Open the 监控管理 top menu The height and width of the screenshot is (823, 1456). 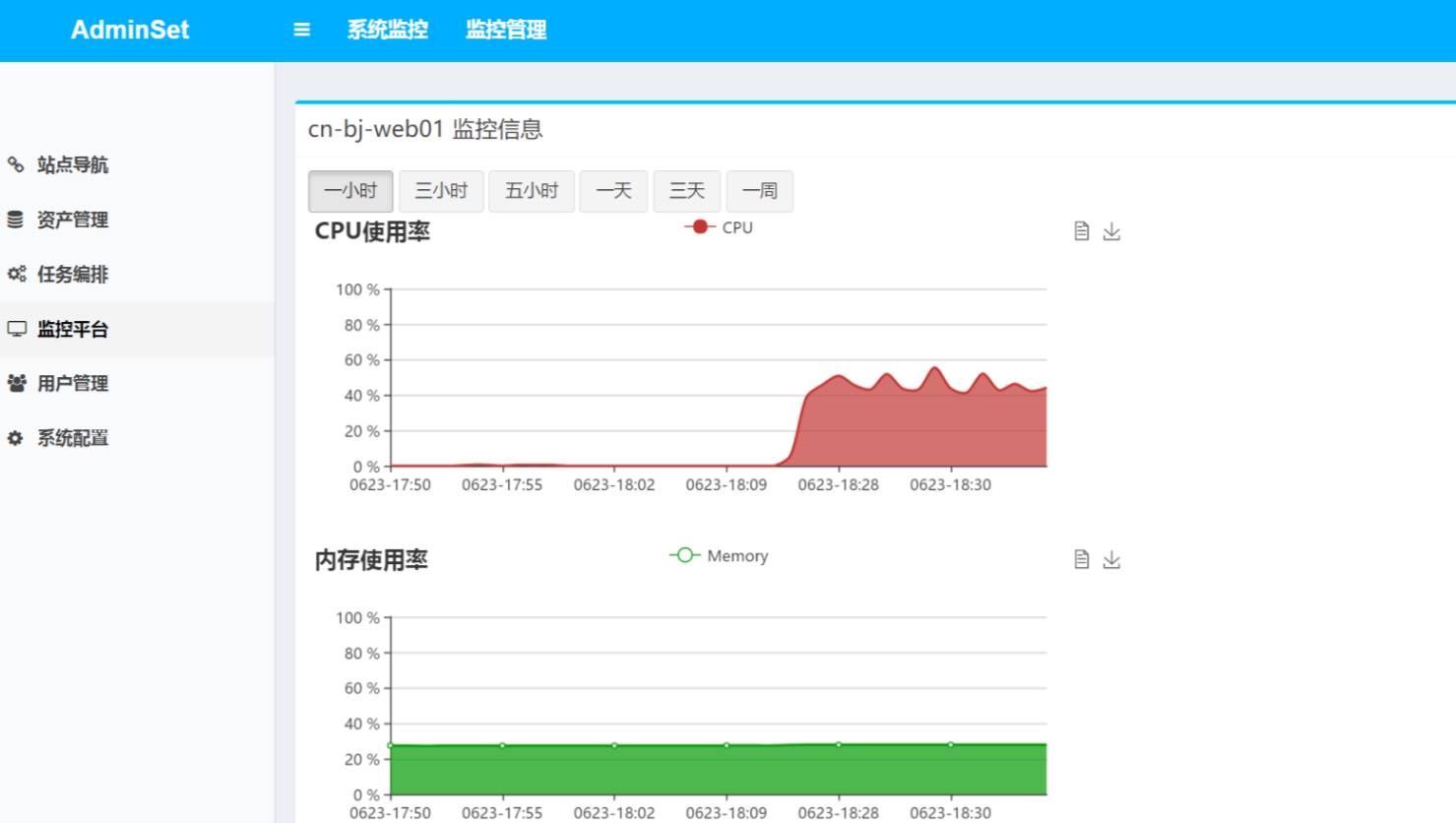(x=506, y=30)
